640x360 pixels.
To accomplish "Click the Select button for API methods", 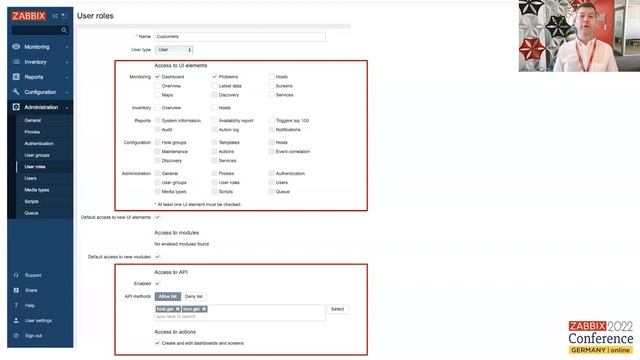I will click(x=338, y=309).
